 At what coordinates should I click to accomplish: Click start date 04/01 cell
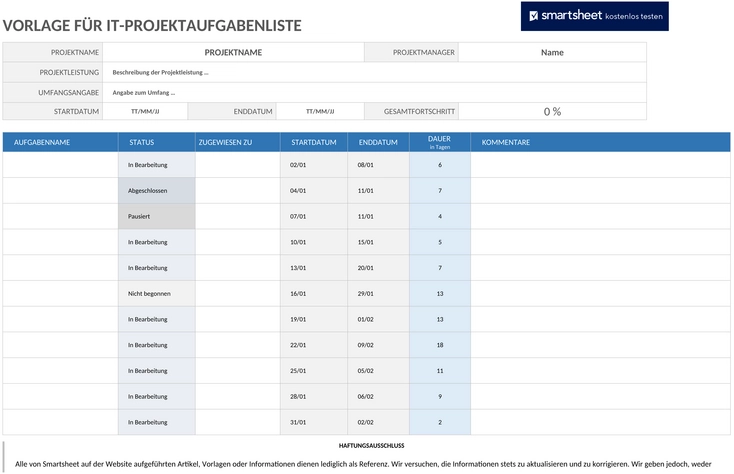point(314,190)
